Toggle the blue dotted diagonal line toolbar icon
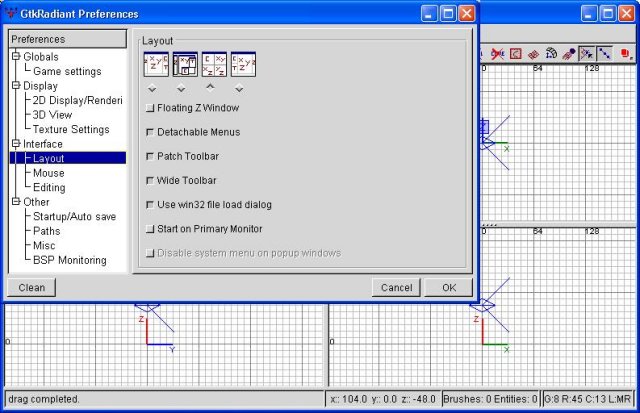Screen dimensions: 640x413 (x=604, y=53)
